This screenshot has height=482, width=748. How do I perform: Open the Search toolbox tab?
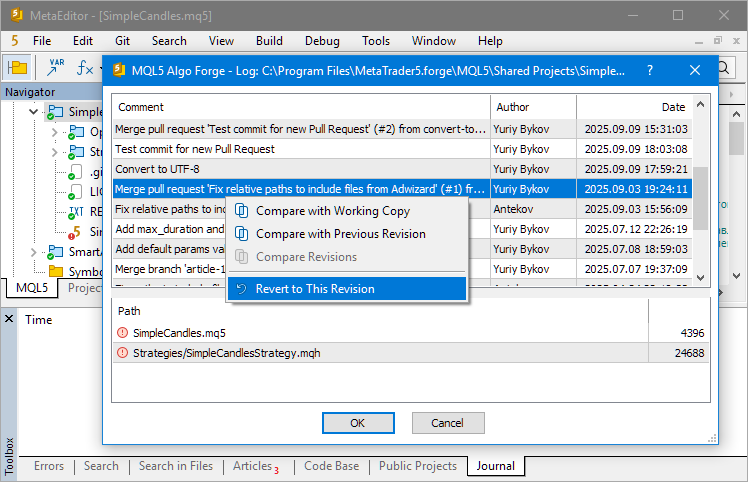tap(101, 466)
